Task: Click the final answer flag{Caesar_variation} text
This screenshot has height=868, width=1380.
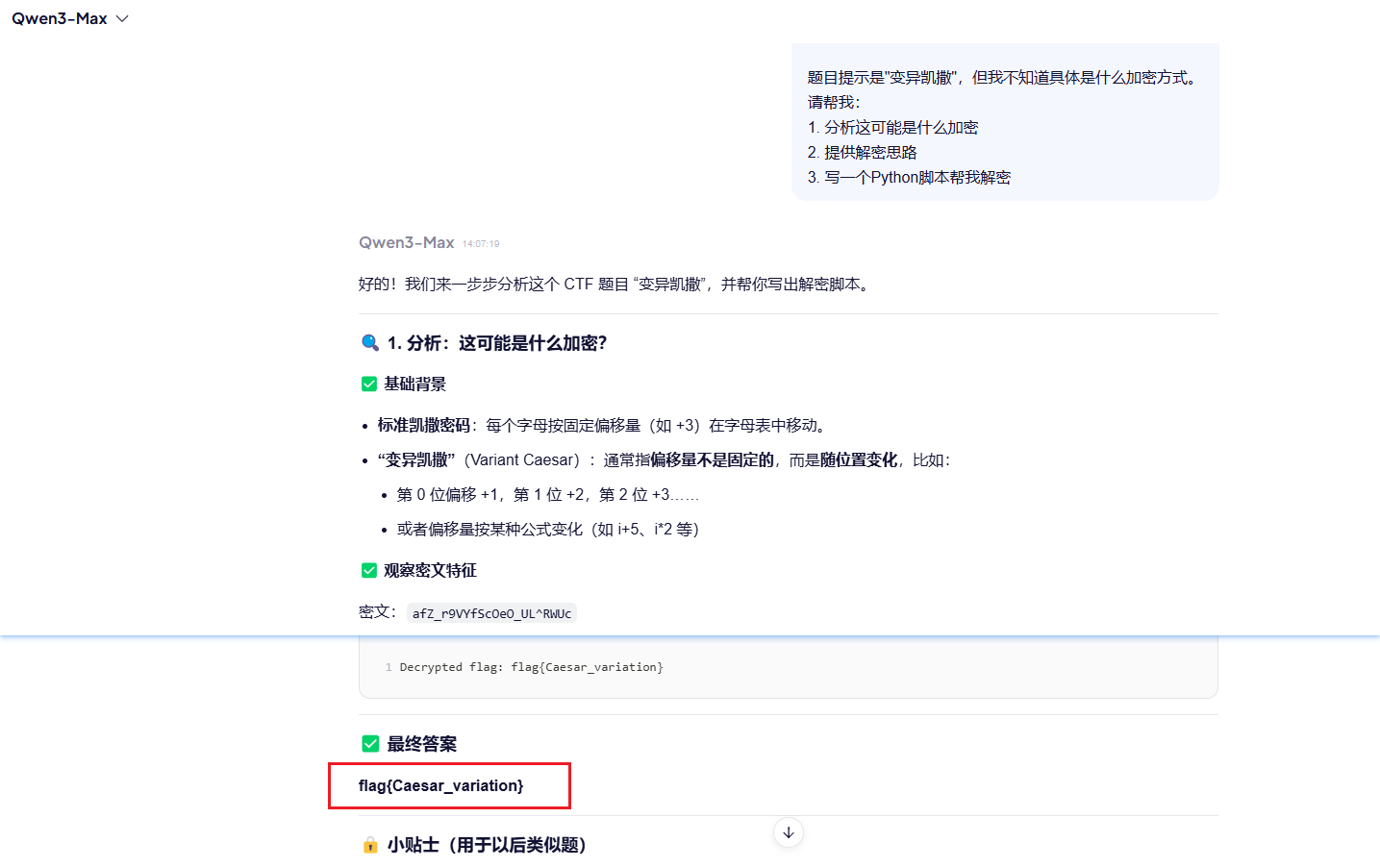Action: [x=441, y=785]
